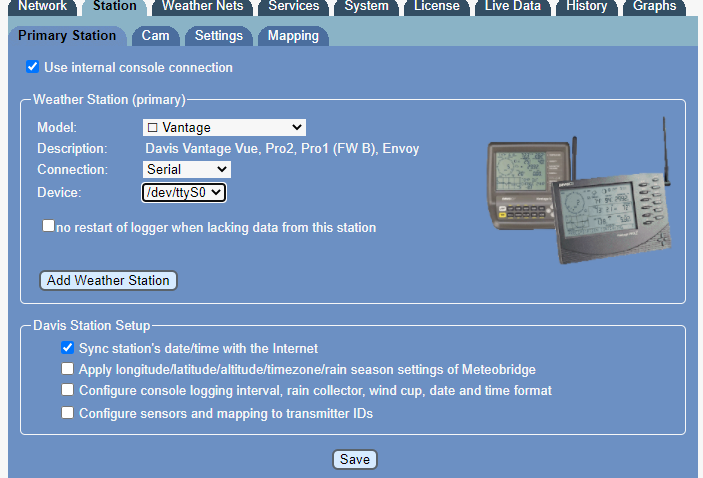Uncheck sync station's date/time with Internet
This screenshot has height=478, width=703.
67,348
